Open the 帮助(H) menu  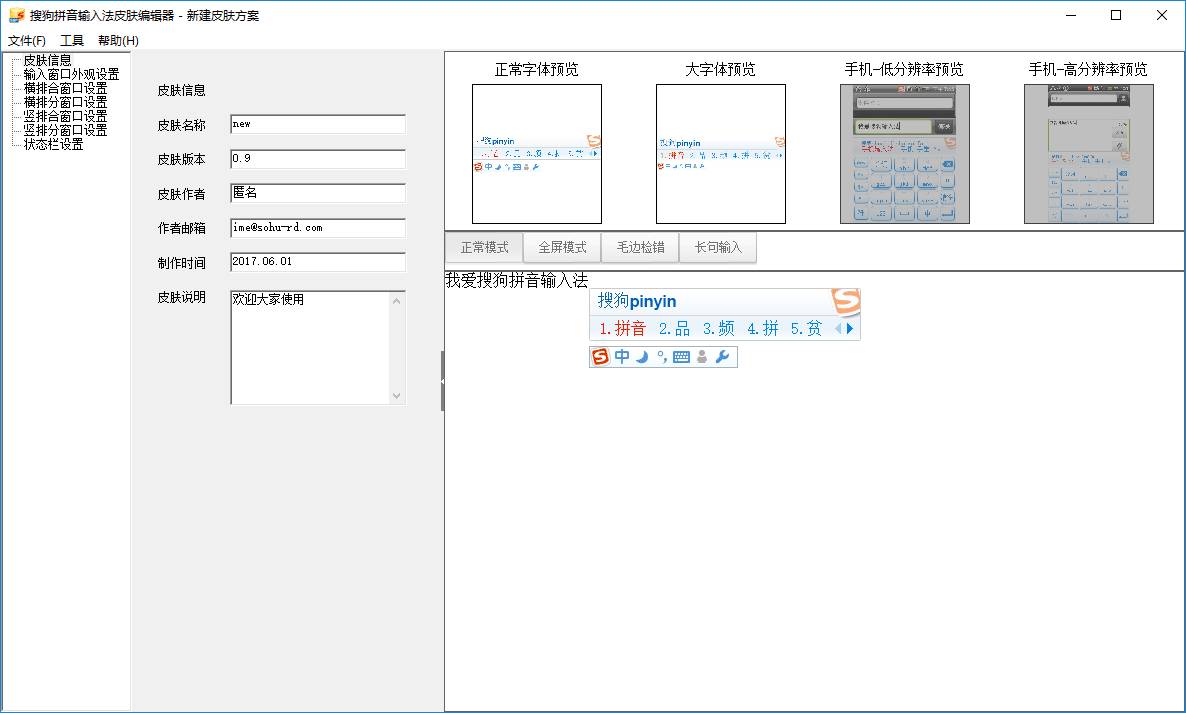118,41
